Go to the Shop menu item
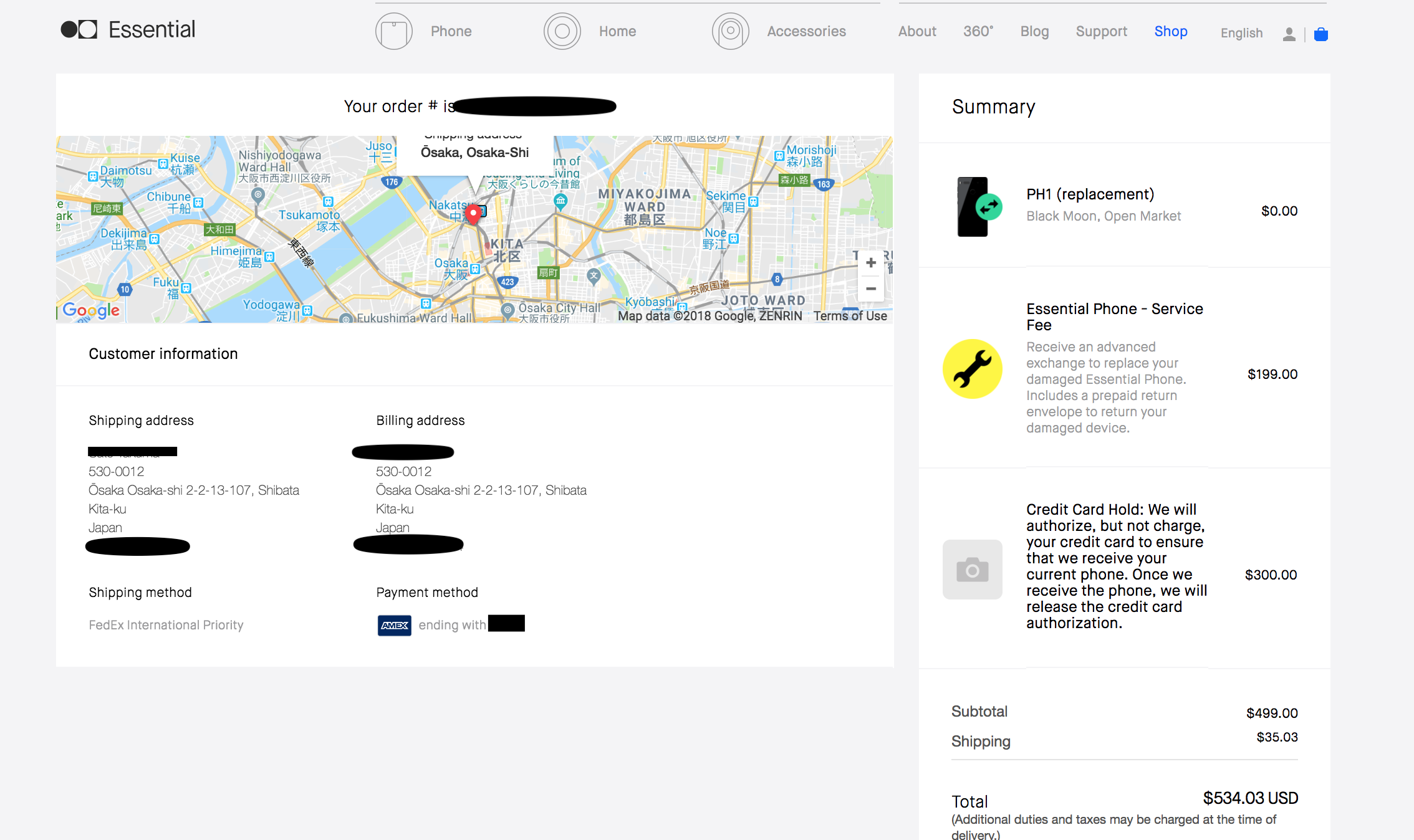Image resolution: width=1414 pixels, height=840 pixels. pyautogui.click(x=1170, y=31)
